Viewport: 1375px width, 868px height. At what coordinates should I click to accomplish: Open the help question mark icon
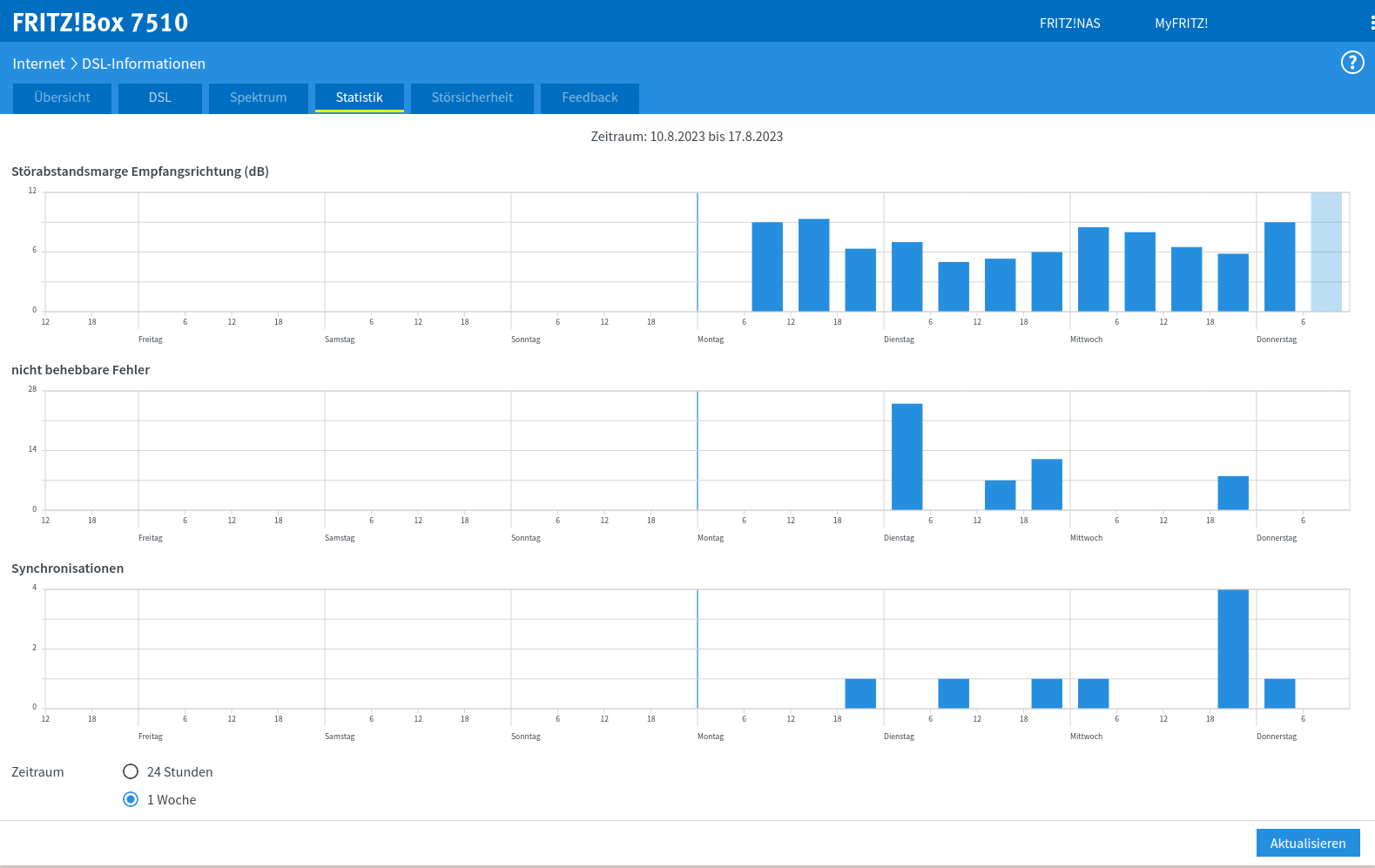pyautogui.click(x=1352, y=63)
